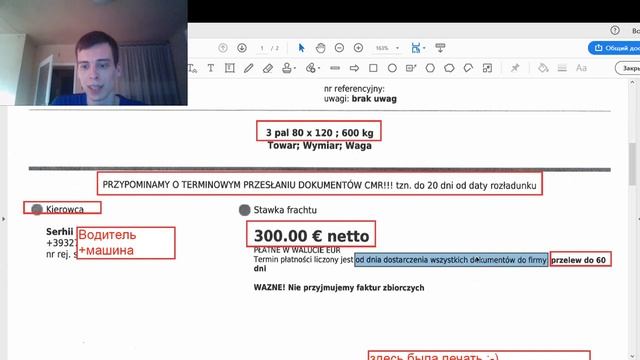
Task: Click the 'WAŻNE! Nie przyjmujemy faktur zbiorczych' line
Action: [339, 288]
